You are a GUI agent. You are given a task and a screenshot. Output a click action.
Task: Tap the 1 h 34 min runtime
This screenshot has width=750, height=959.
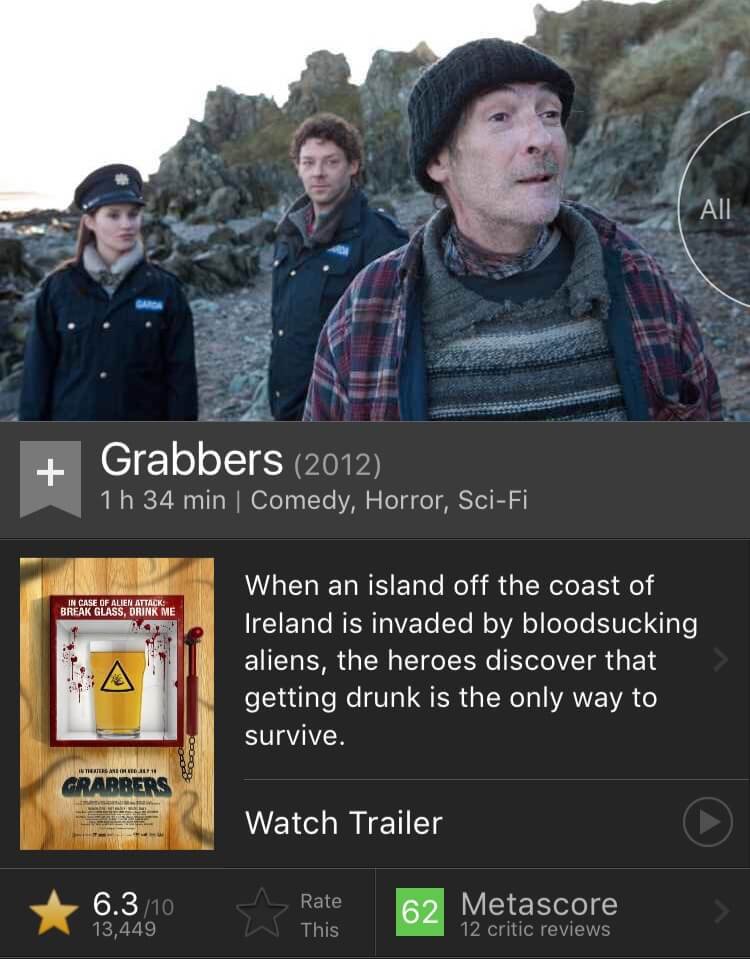(163, 500)
